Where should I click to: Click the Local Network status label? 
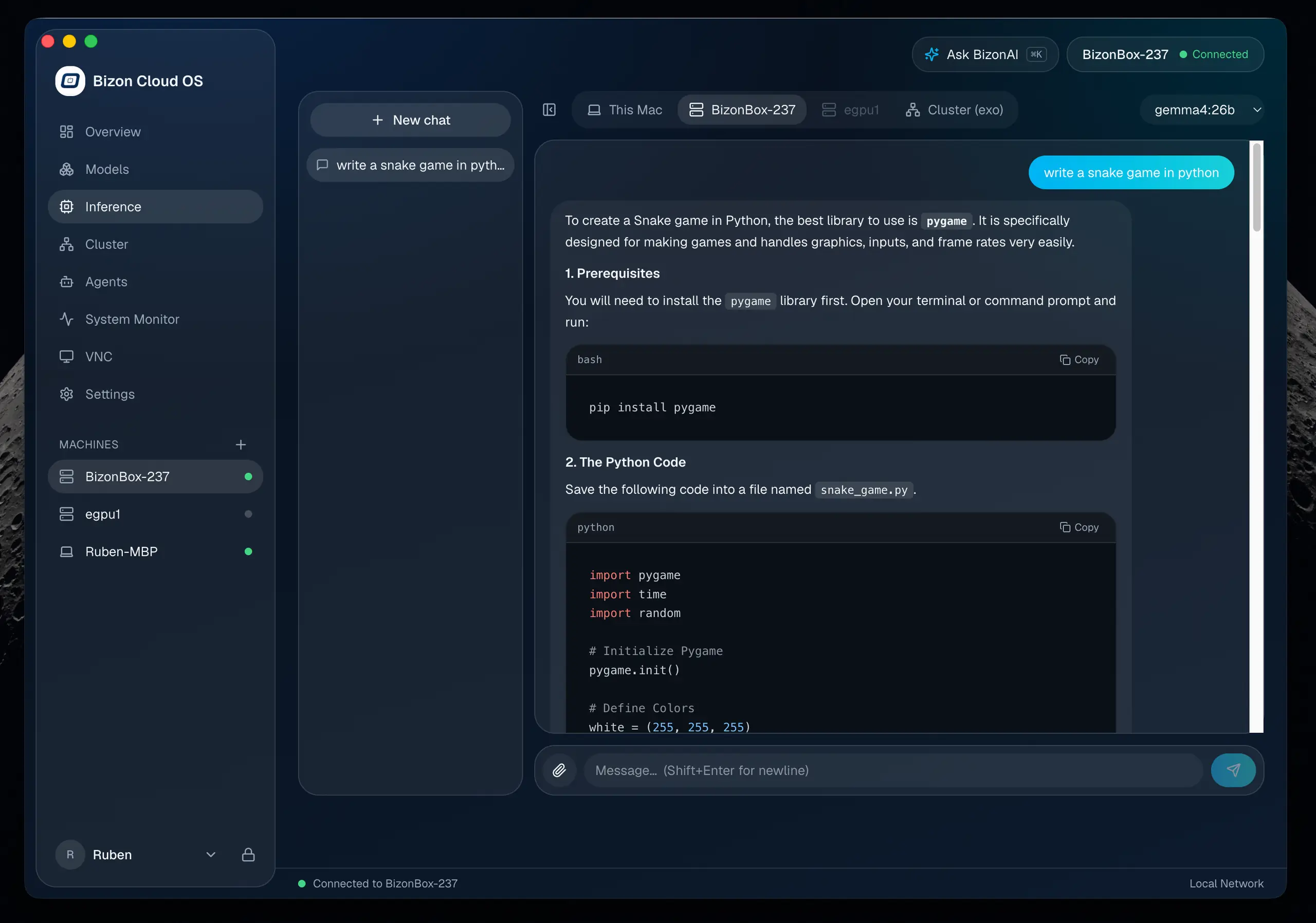point(1226,883)
